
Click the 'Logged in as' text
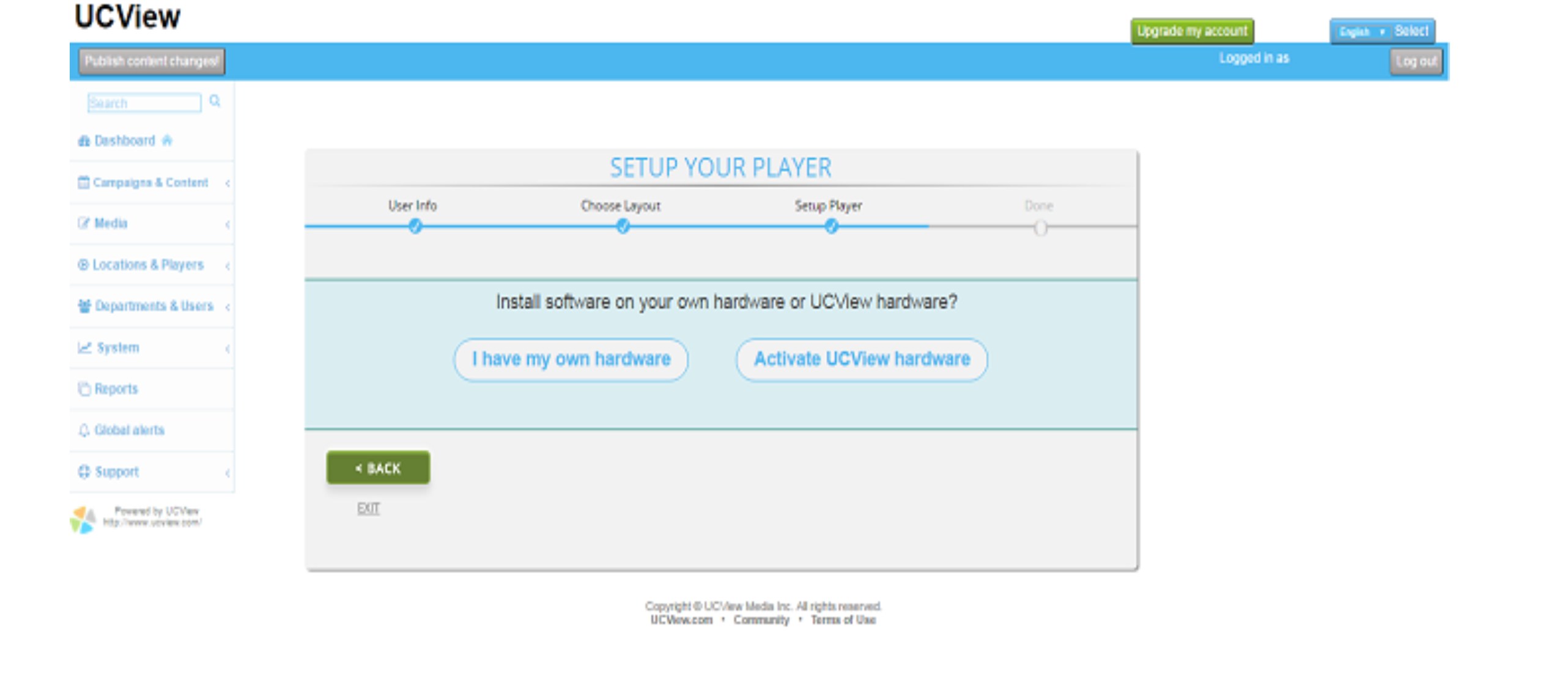(x=1254, y=58)
